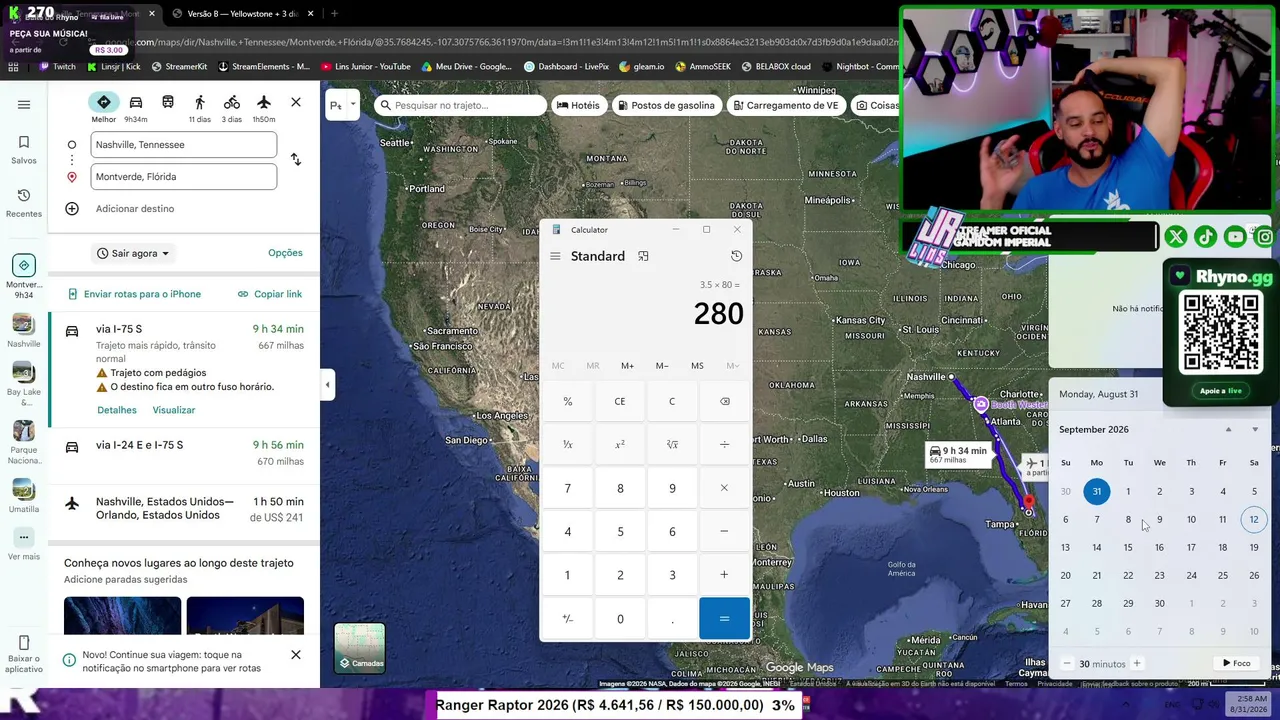Select flight mode showing 1h50m
This screenshot has width=1280, height=720.
point(264,108)
